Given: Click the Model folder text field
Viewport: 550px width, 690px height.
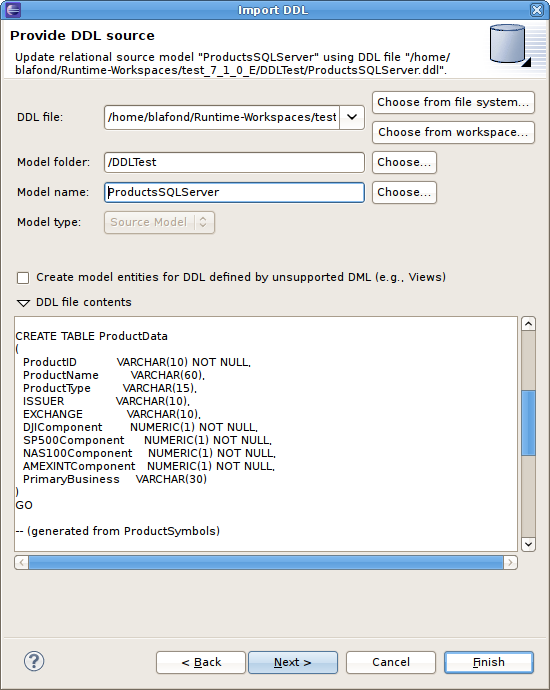Looking at the screenshot, I should [234, 162].
